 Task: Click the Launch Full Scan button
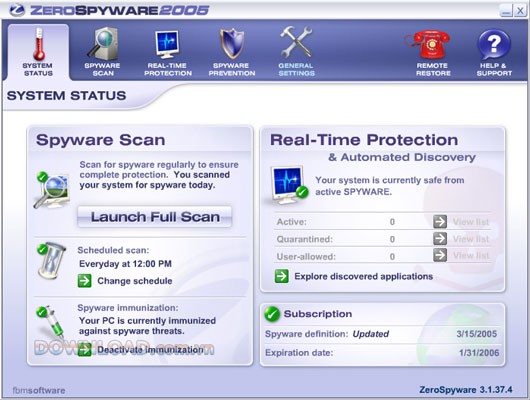point(155,217)
